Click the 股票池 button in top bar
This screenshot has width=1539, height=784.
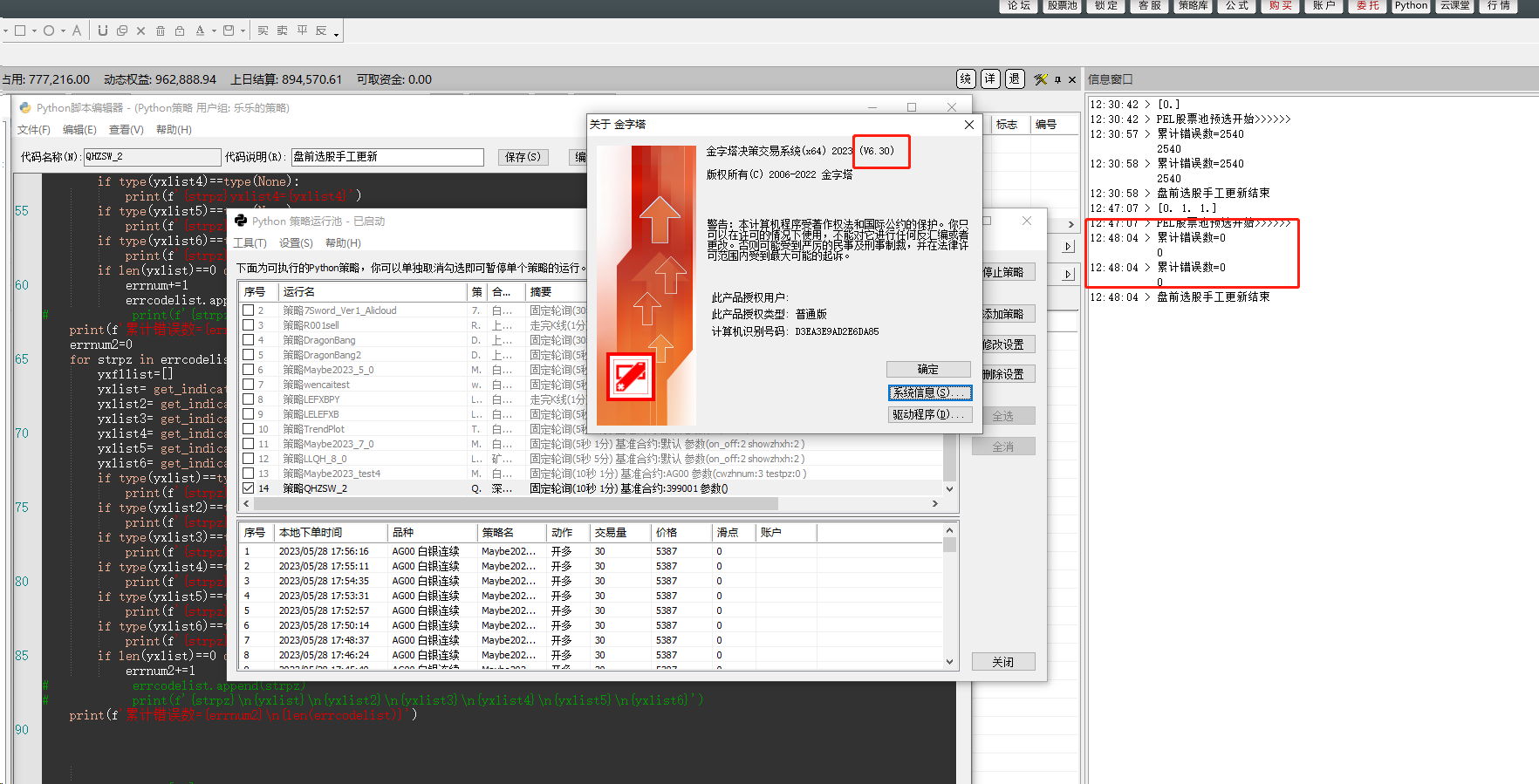point(1062,5)
